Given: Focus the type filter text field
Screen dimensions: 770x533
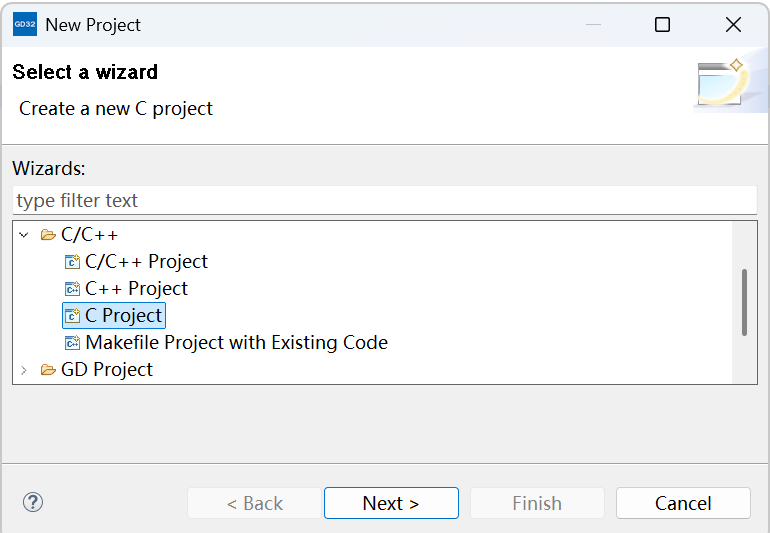Looking at the screenshot, I should point(385,200).
